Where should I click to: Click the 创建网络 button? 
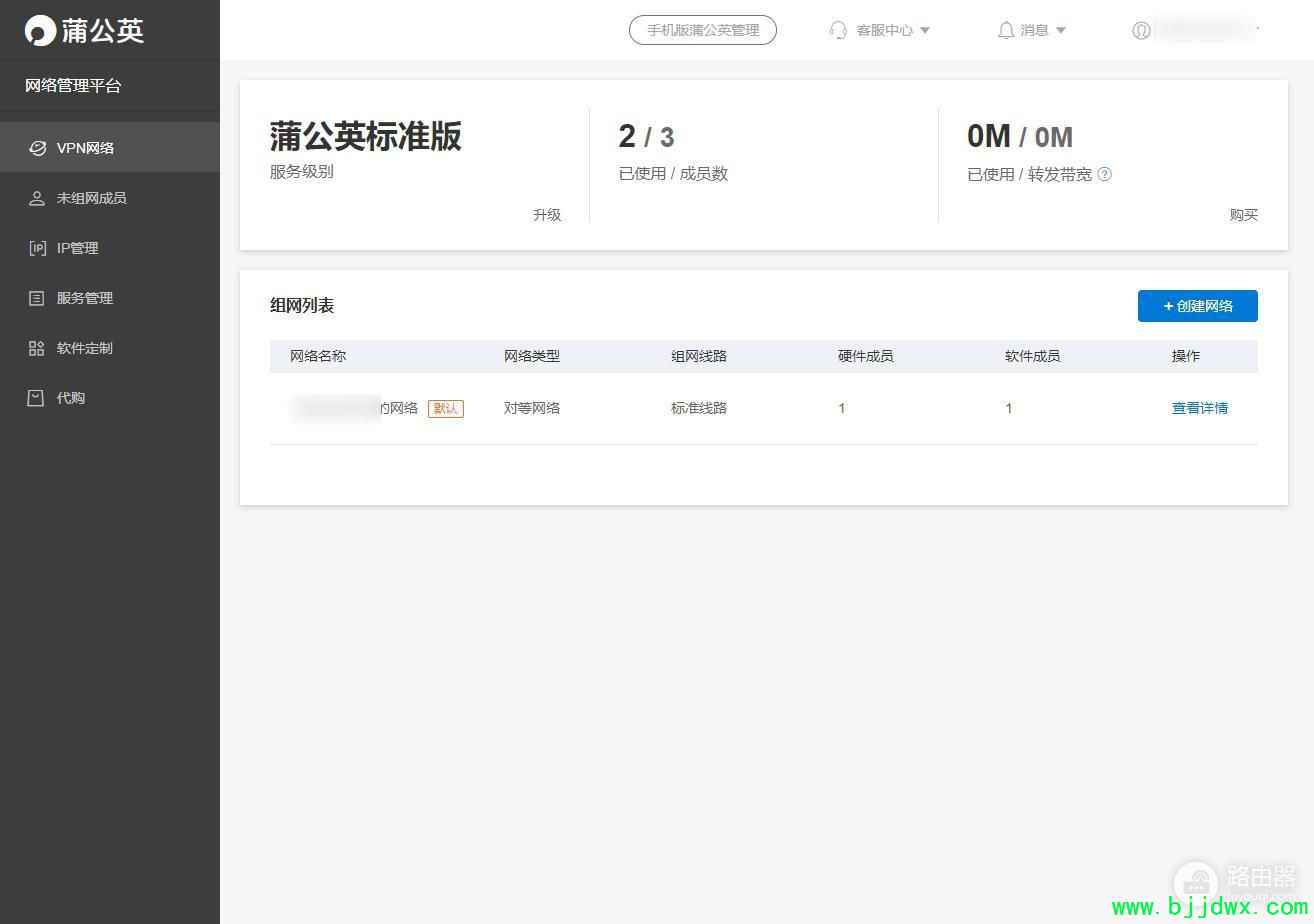click(x=1198, y=306)
